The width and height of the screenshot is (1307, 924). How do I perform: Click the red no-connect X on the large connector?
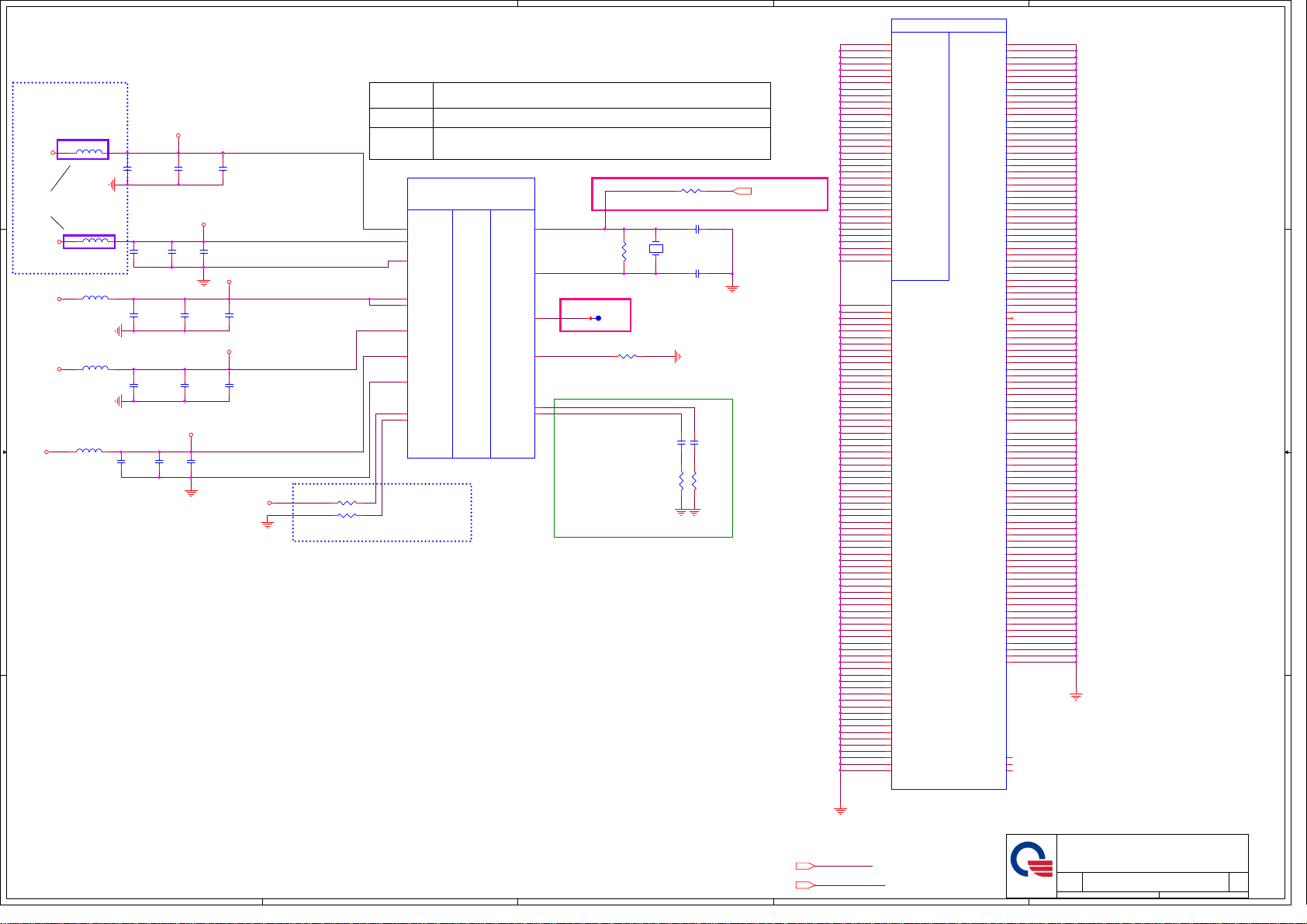(x=1011, y=318)
